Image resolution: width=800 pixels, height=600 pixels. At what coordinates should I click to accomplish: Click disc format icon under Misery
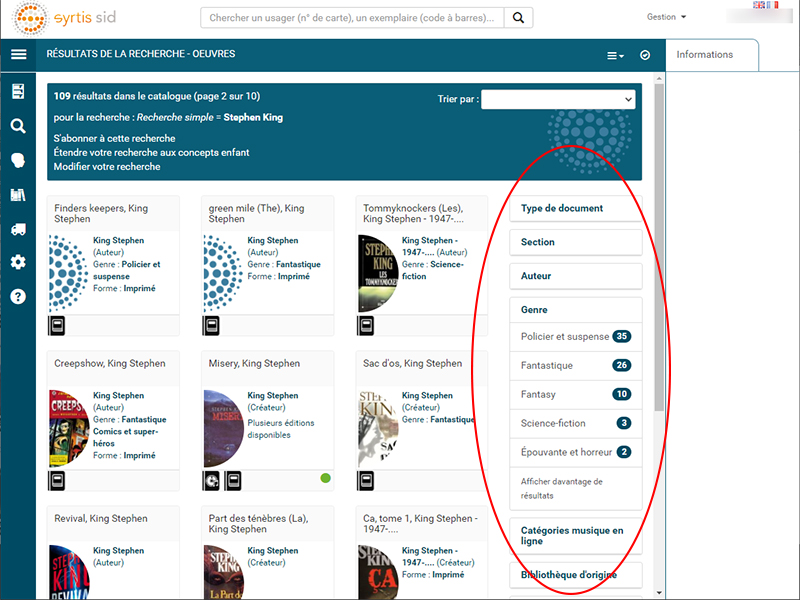tap(211, 481)
